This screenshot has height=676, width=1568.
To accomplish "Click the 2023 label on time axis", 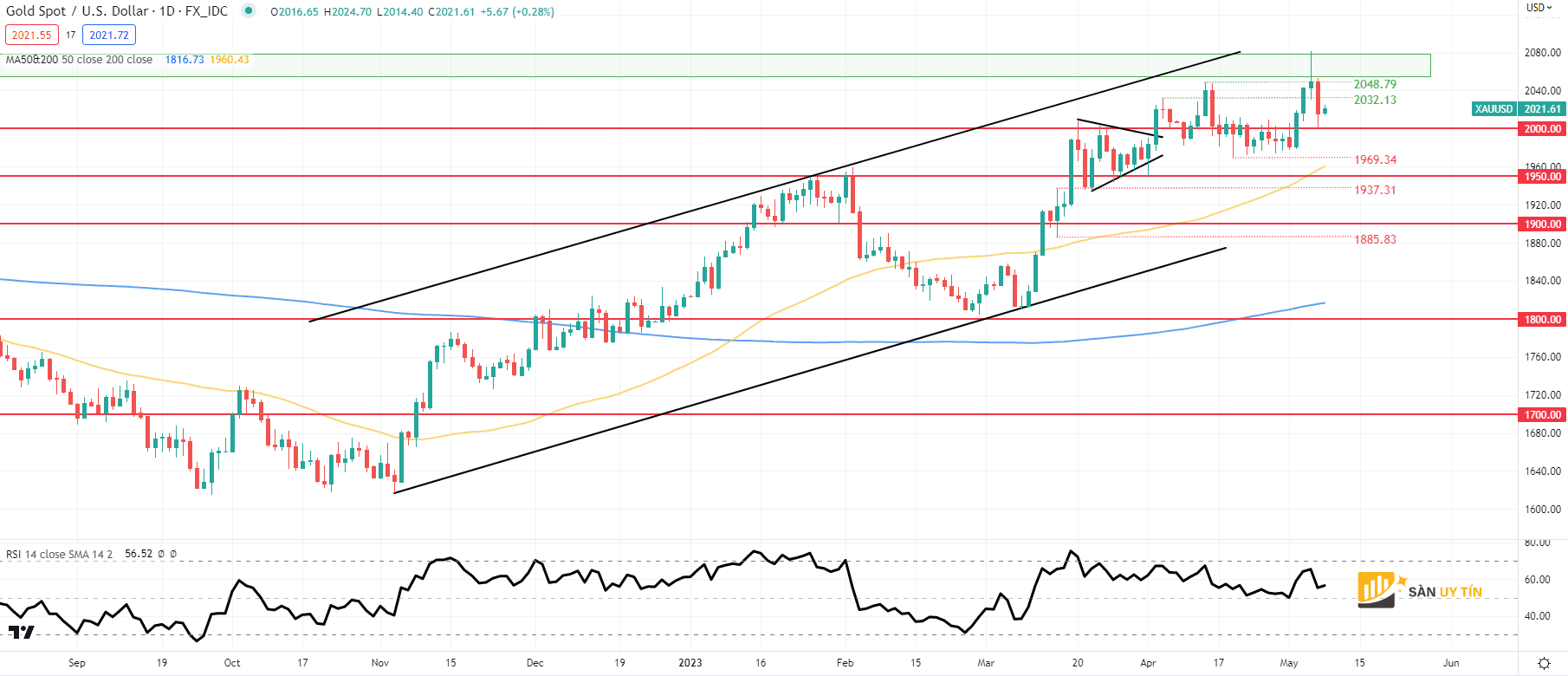I will (x=690, y=663).
